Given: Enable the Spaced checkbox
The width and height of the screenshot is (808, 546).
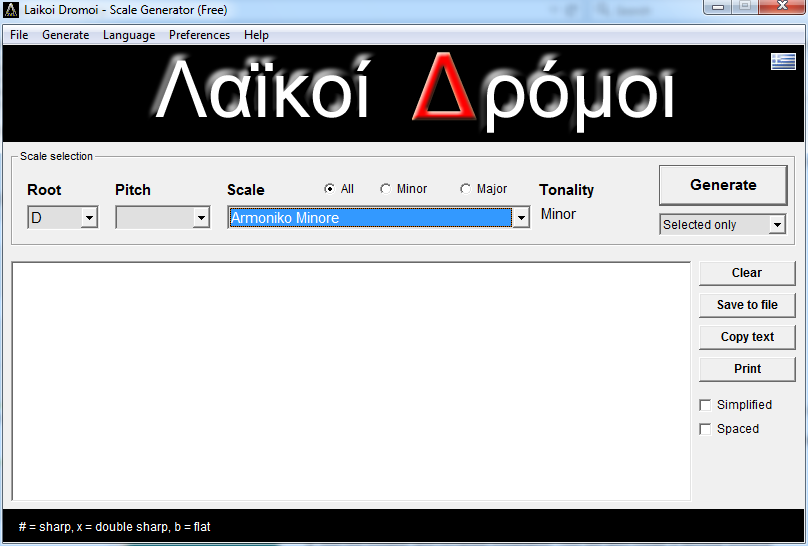Looking at the screenshot, I should point(706,429).
